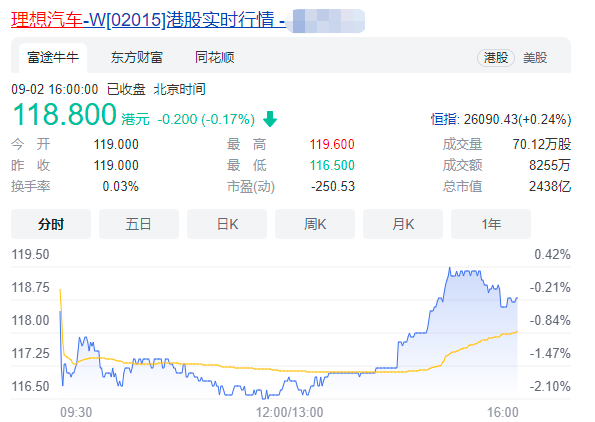
Task: Click the 总市值 value 2438亿
Action: click(x=550, y=187)
